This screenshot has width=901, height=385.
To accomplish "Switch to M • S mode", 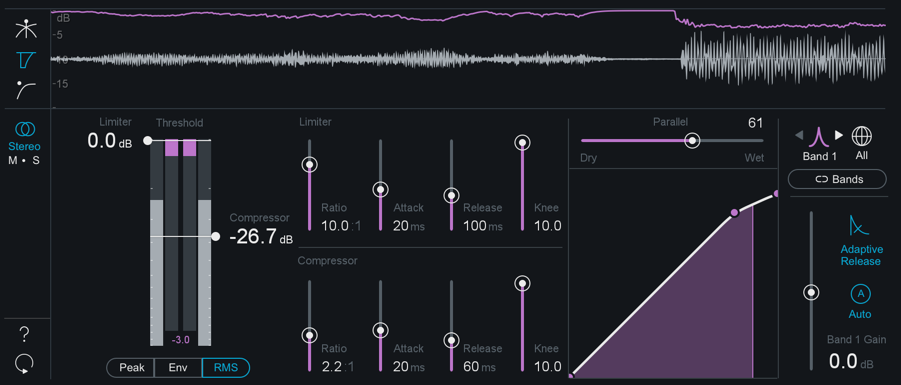I will [24, 161].
